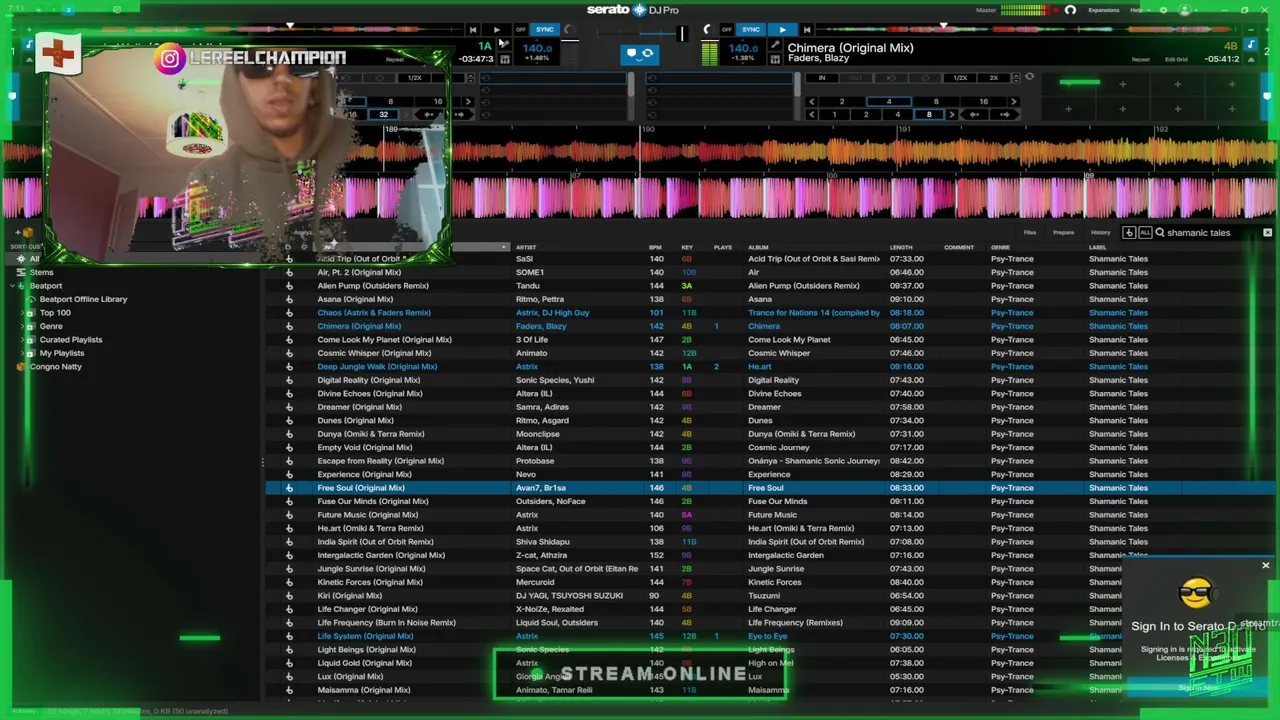Expand the Genre folder

click(x=22, y=326)
